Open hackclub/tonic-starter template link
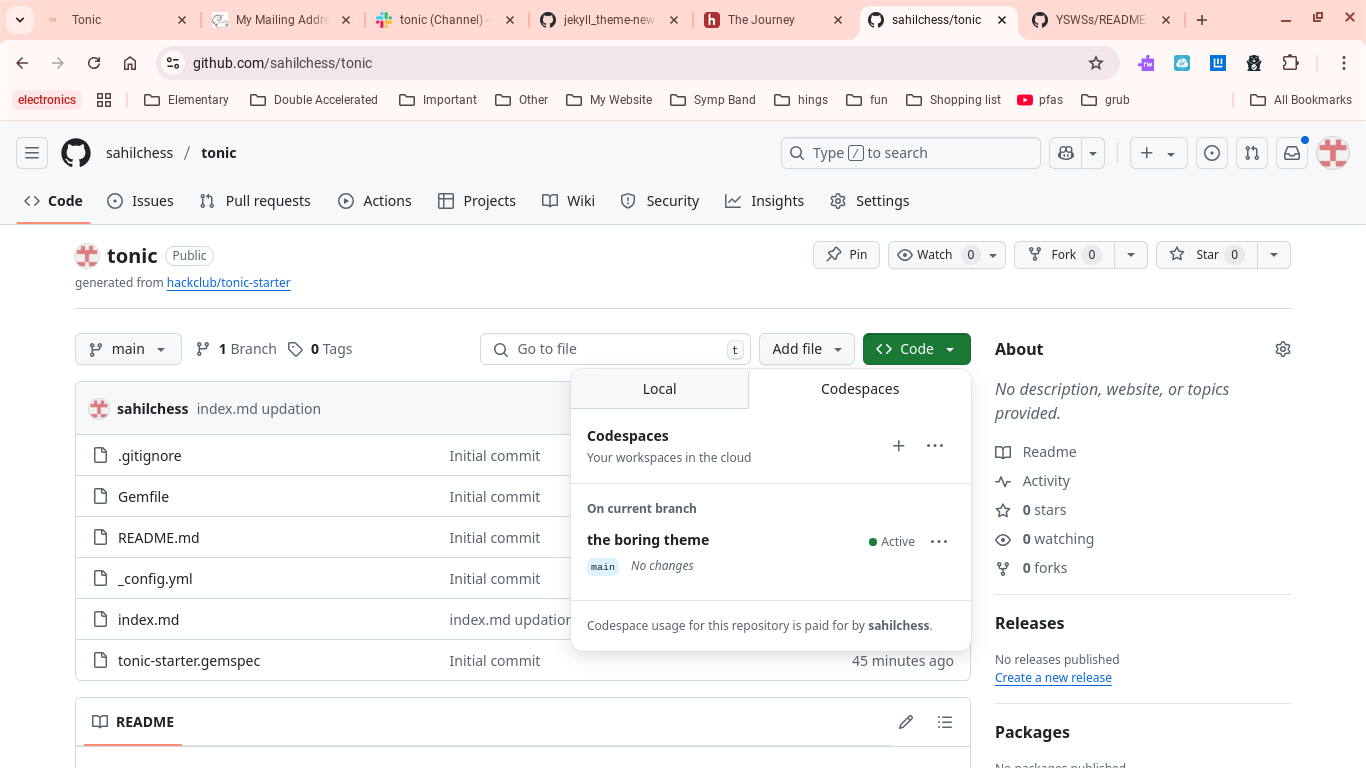 pos(228,283)
